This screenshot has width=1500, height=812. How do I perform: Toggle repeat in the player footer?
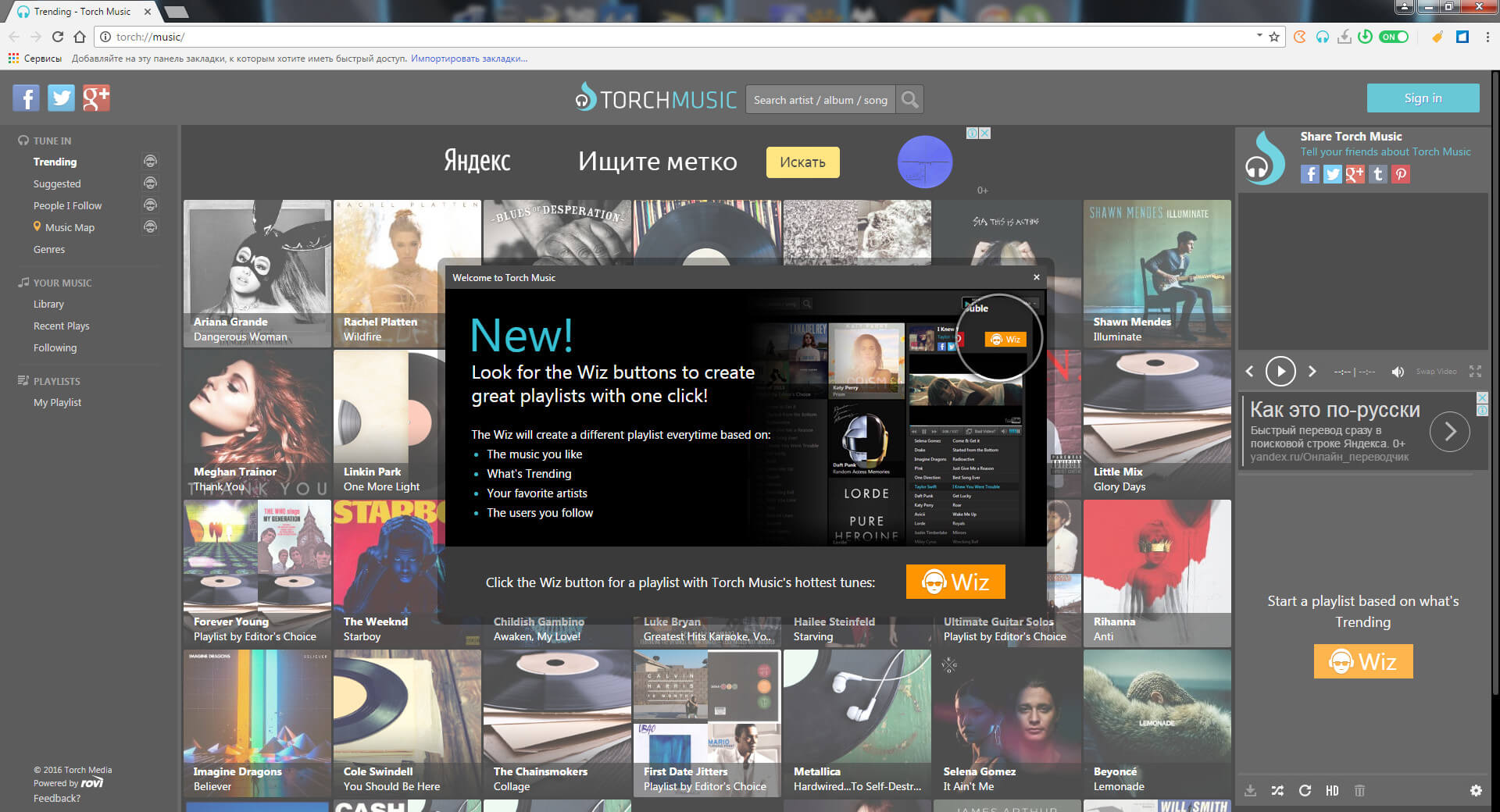coord(1305,790)
